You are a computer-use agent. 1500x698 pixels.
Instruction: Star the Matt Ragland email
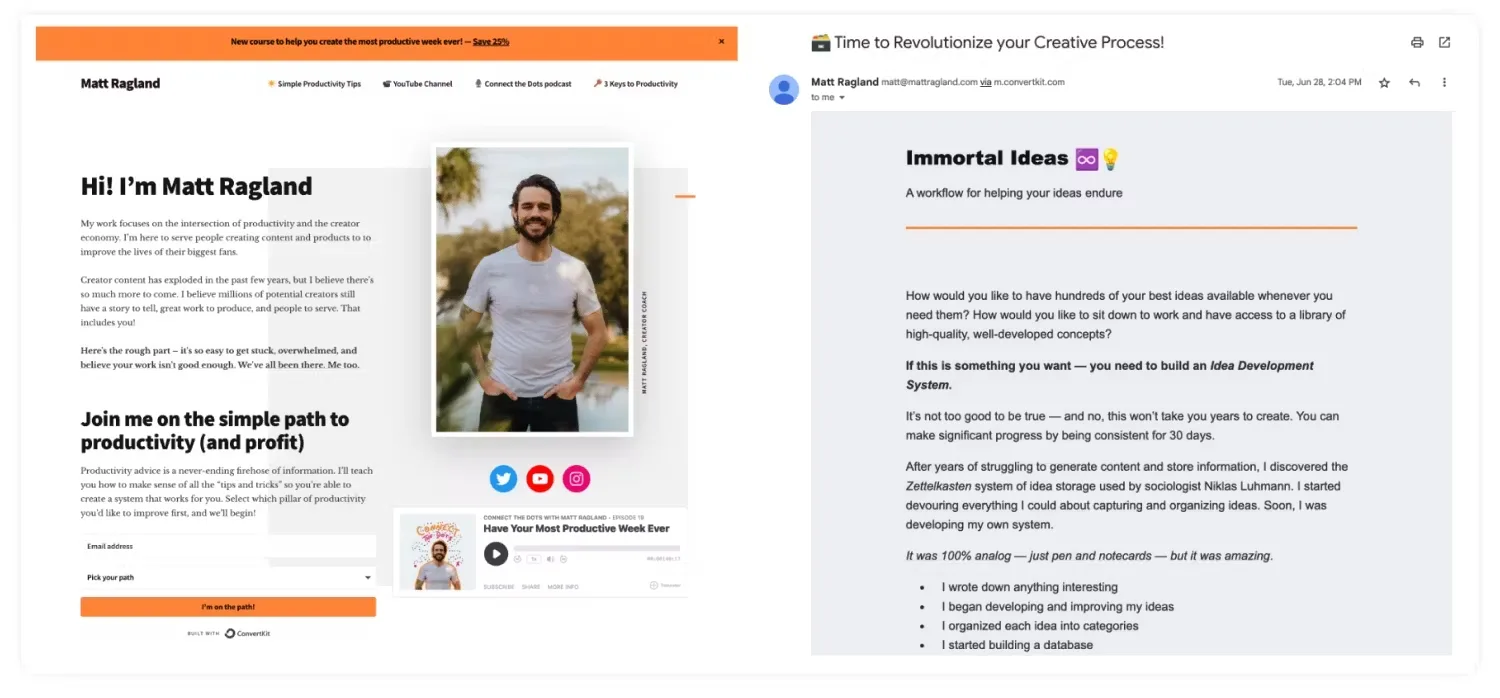tap(1384, 83)
